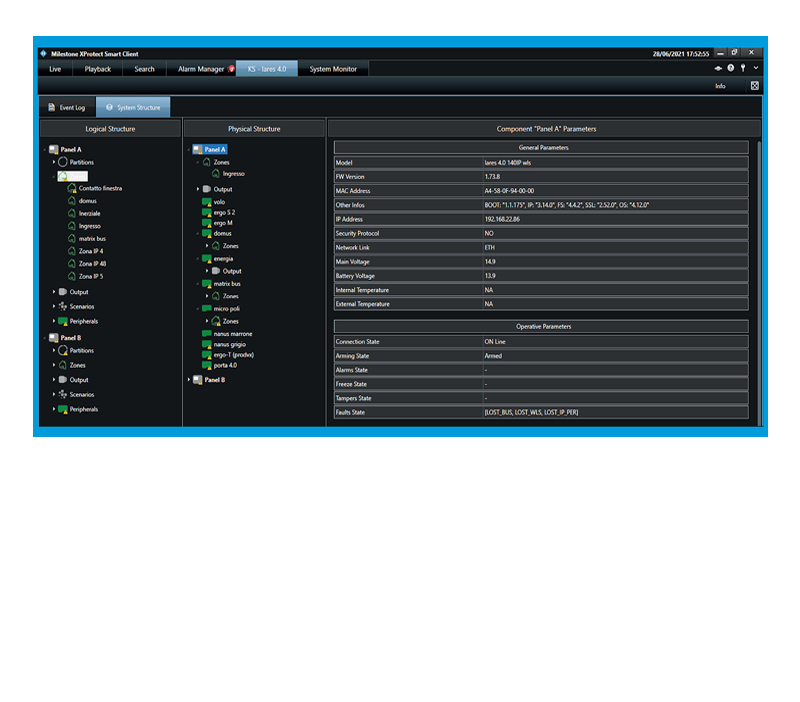Click green icon beside porta 4.0
Viewport: 800px width, 702px height.
(207, 365)
